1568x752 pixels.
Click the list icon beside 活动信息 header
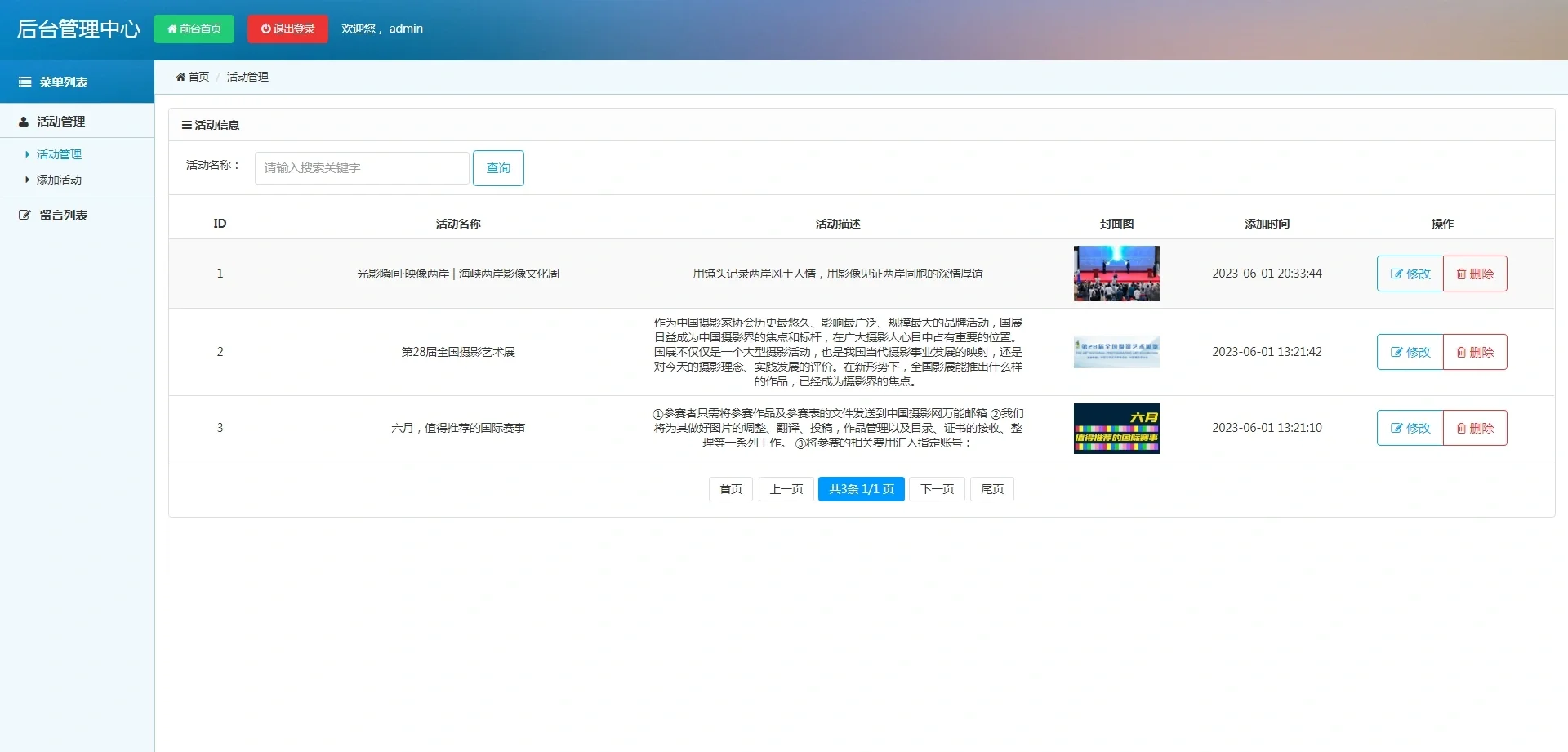[x=186, y=125]
